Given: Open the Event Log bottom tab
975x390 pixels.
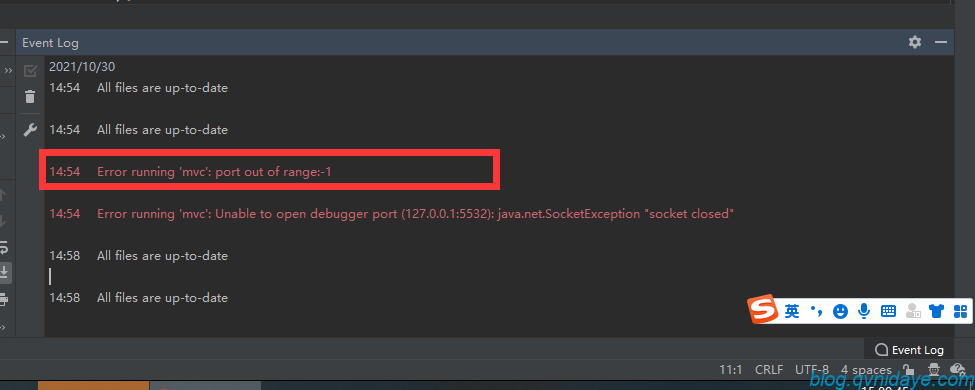Looking at the screenshot, I should [909, 350].
